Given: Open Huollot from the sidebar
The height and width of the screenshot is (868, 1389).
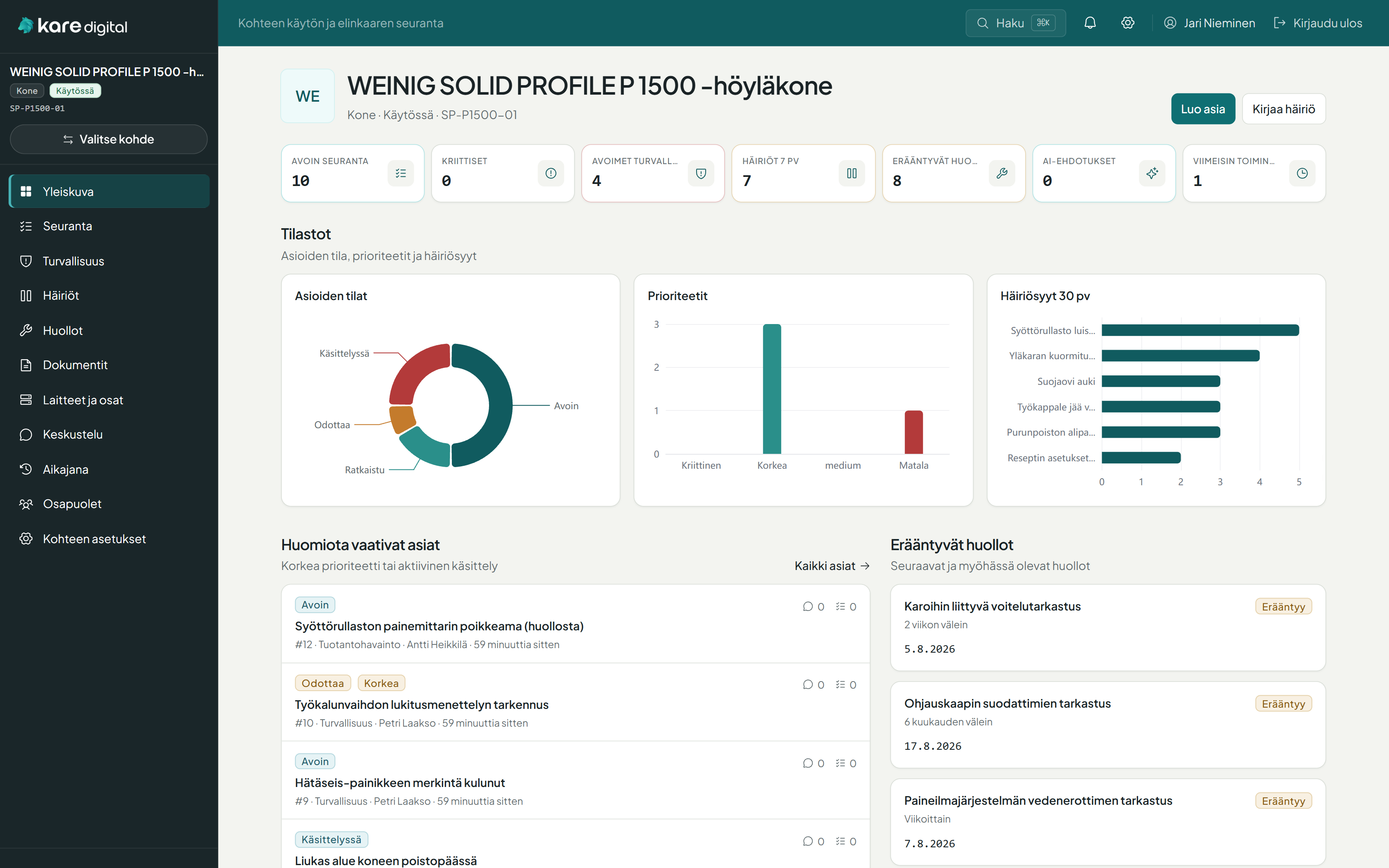Looking at the screenshot, I should 110,331.
